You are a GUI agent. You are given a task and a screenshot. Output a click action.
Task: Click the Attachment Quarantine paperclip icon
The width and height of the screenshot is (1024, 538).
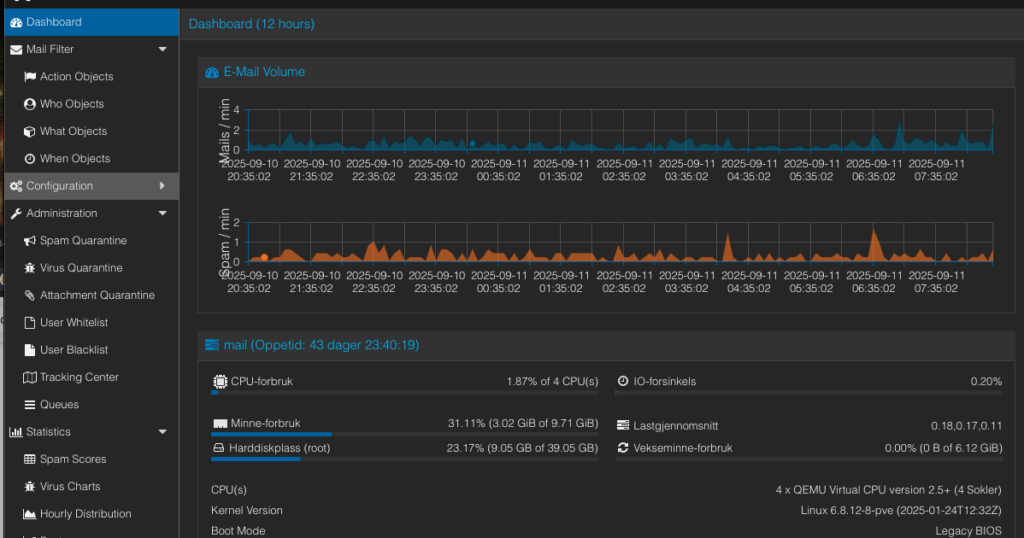[30, 295]
